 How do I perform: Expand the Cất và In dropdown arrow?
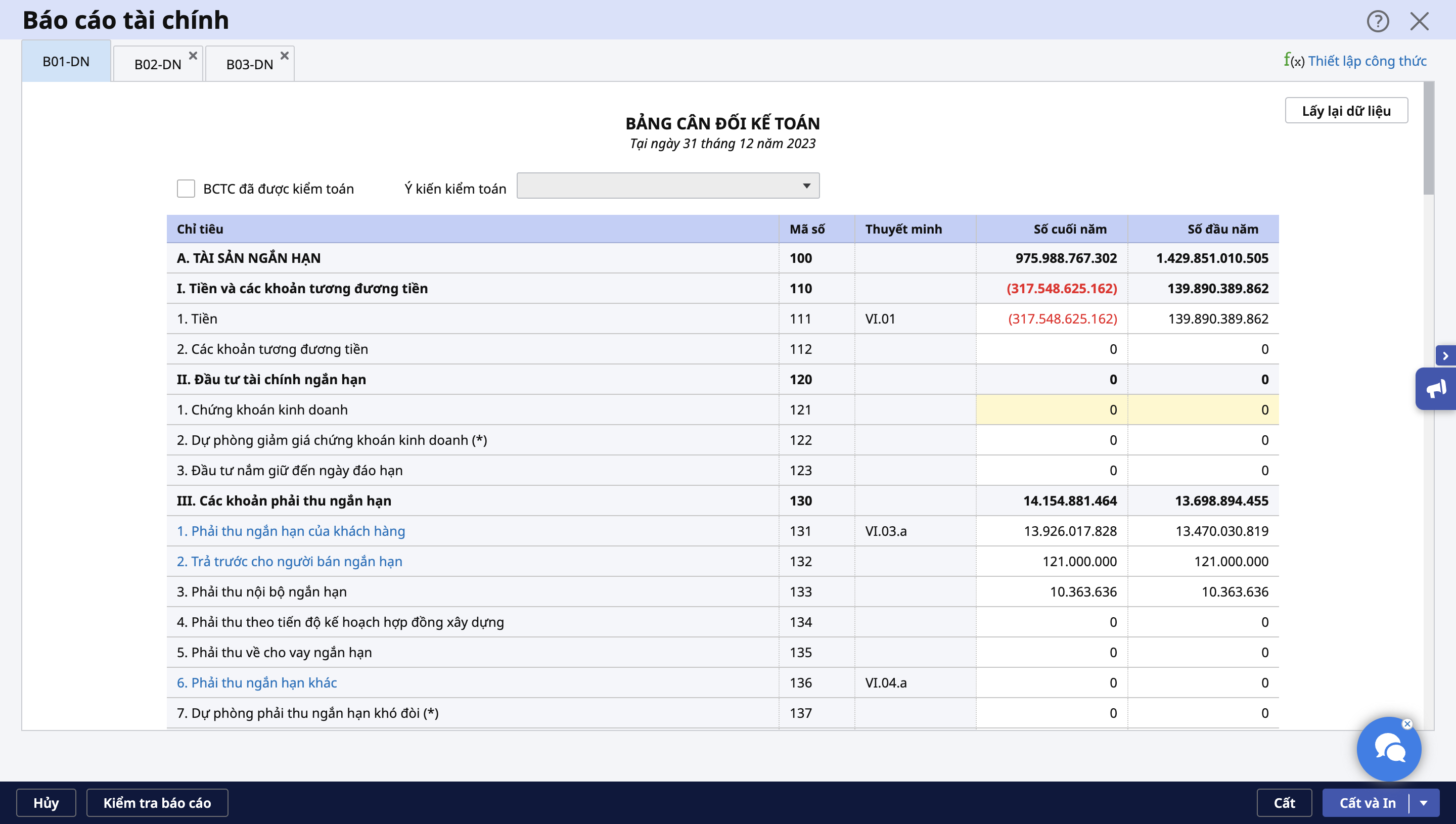(x=1424, y=802)
